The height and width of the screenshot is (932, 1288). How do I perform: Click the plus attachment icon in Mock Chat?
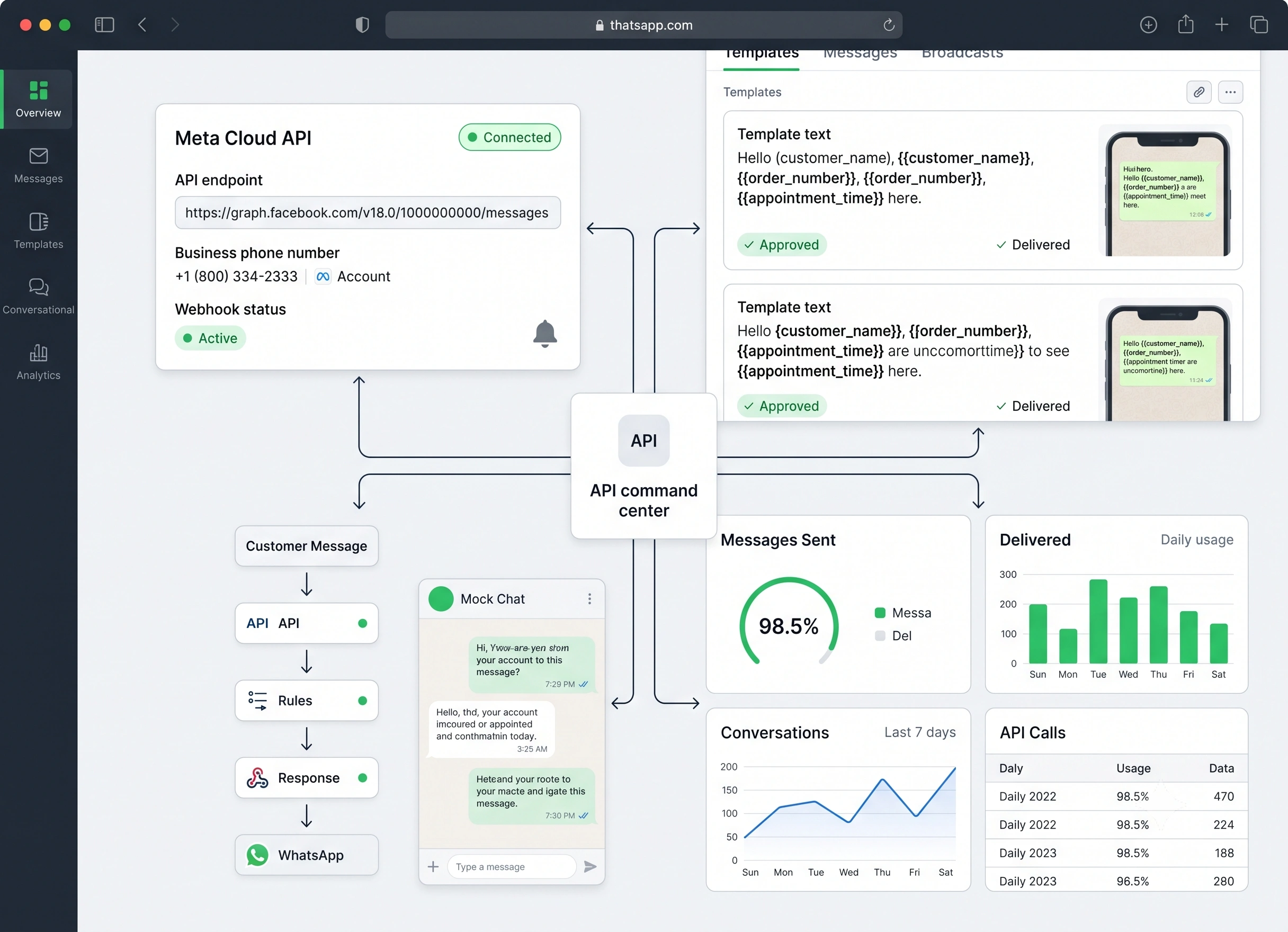pos(433,866)
